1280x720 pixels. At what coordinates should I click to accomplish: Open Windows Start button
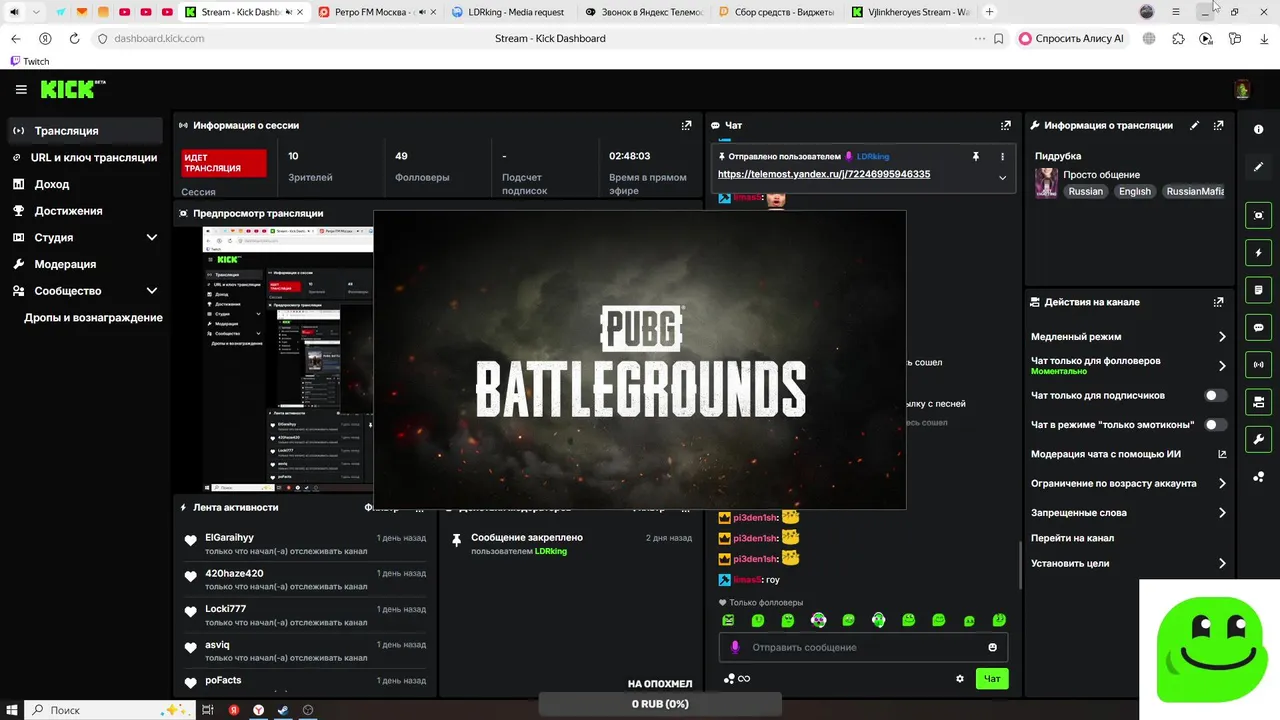(11, 710)
